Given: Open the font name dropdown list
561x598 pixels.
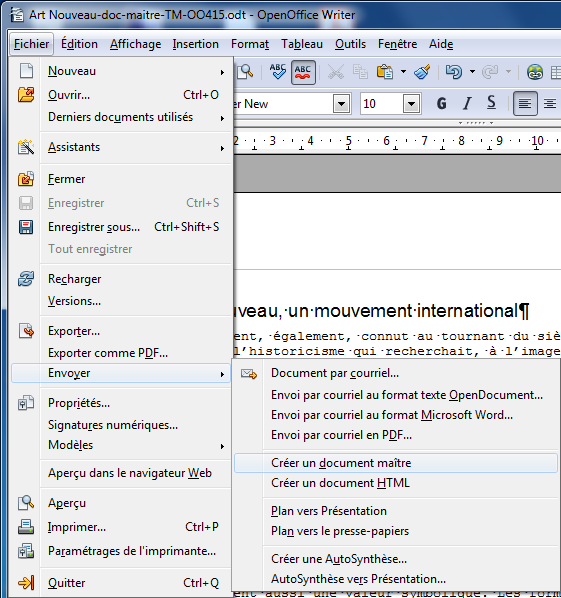Looking at the screenshot, I should pyautogui.click(x=341, y=104).
